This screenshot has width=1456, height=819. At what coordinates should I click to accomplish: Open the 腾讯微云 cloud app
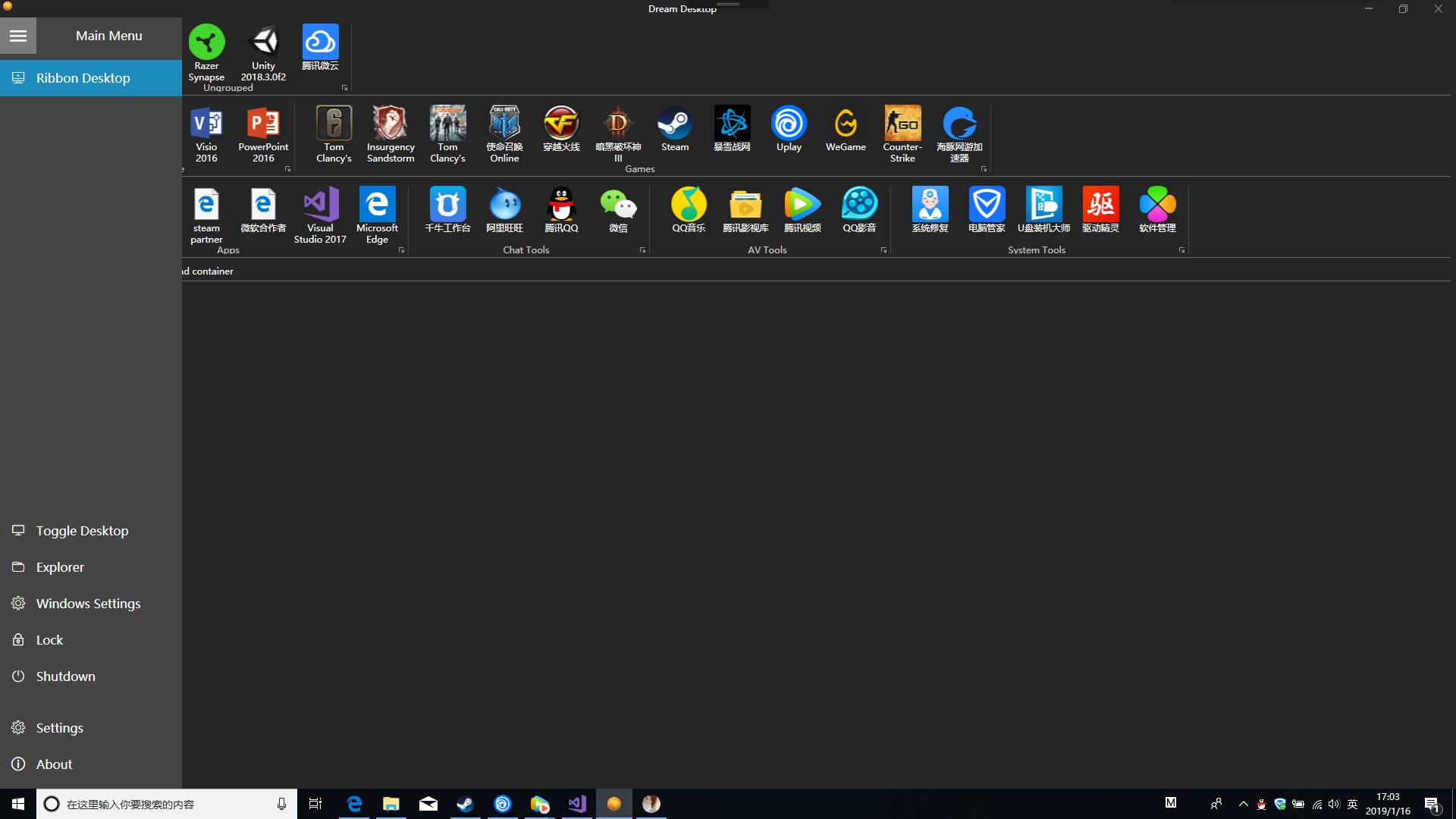pos(320,47)
